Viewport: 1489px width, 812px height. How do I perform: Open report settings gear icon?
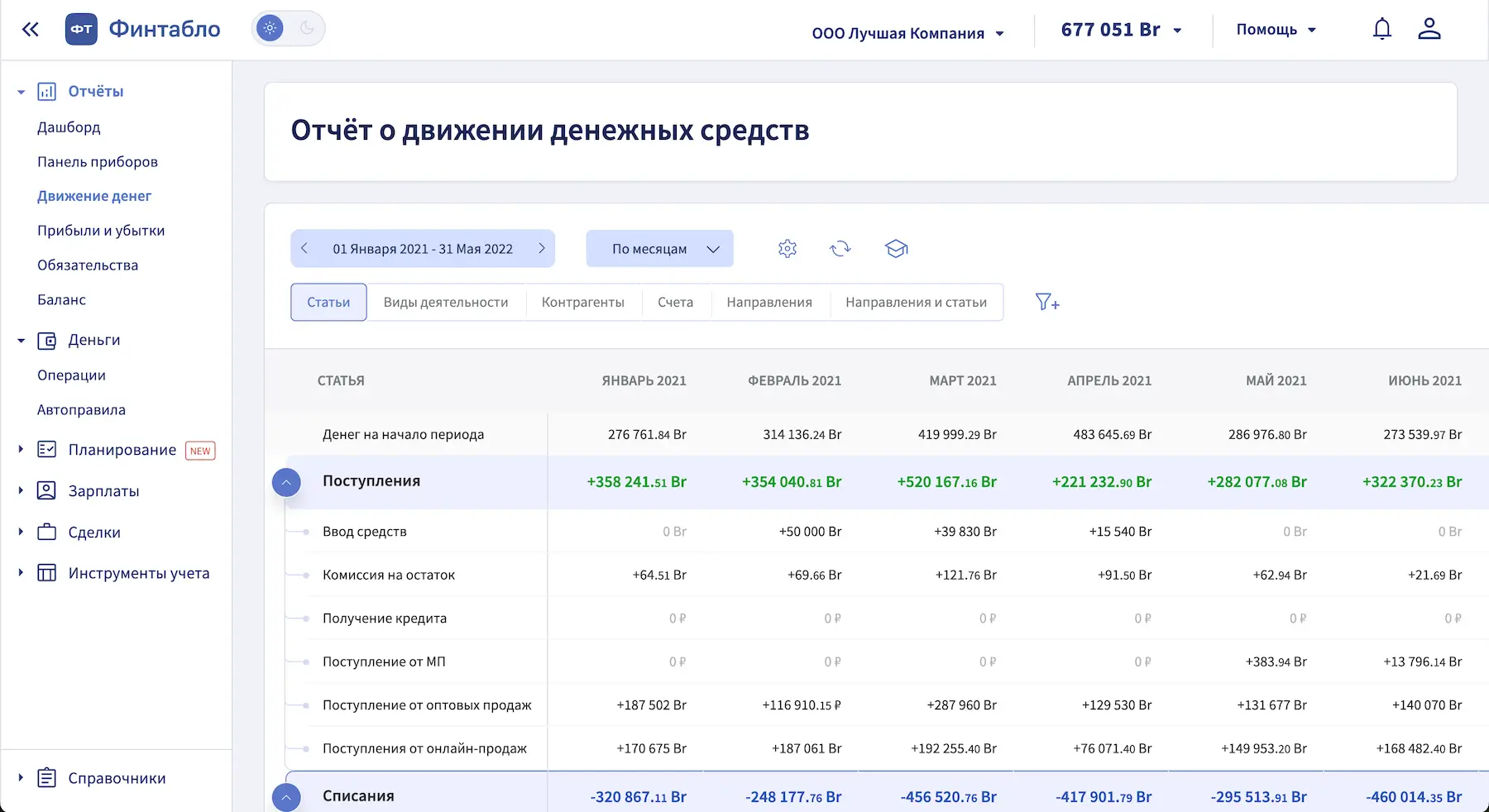point(788,249)
